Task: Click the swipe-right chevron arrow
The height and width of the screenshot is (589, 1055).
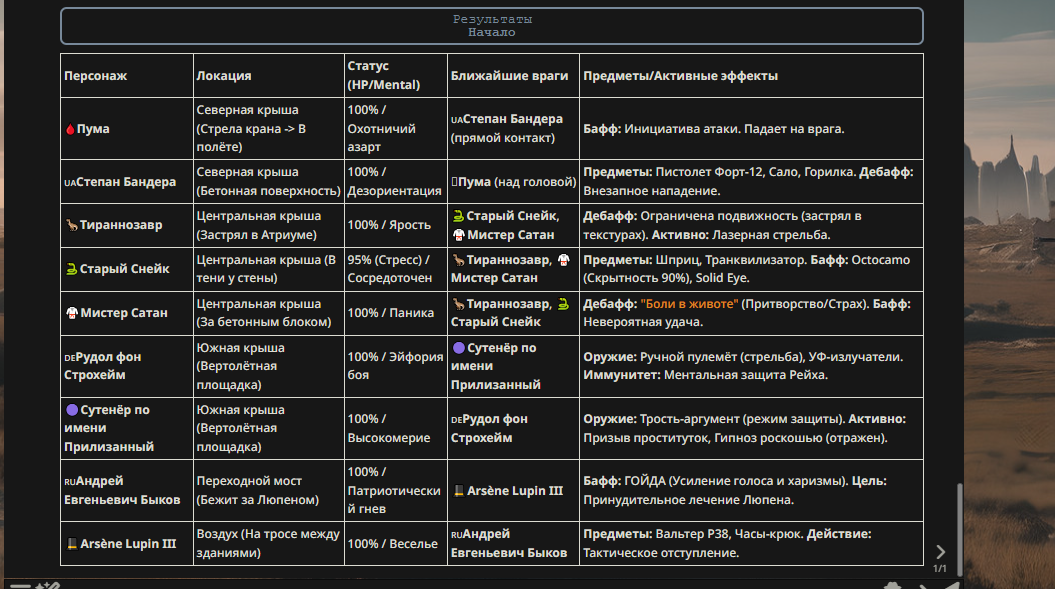Action: click(940, 552)
